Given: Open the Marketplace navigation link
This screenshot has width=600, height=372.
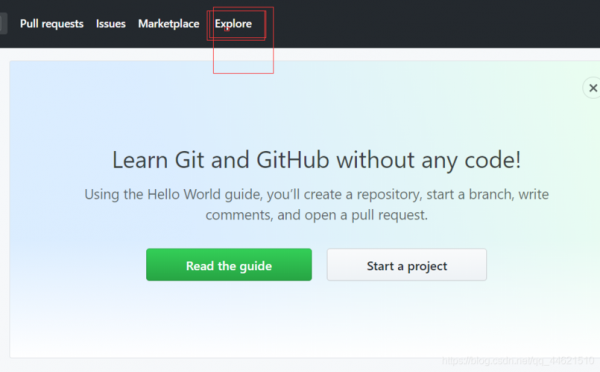Looking at the screenshot, I should click(169, 24).
